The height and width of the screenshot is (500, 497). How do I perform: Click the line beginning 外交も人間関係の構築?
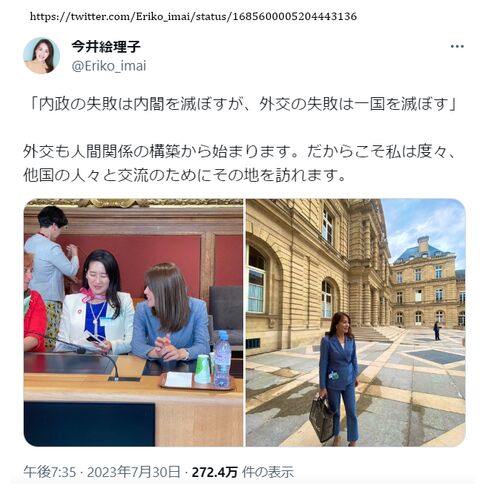[x=239, y=152]
